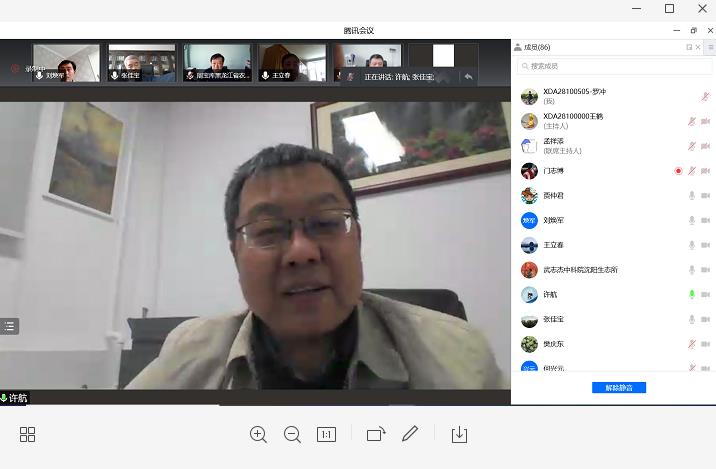716x469 pixels.
Task: Open the members panel menu icon
Action: click(x=709, y=47)
